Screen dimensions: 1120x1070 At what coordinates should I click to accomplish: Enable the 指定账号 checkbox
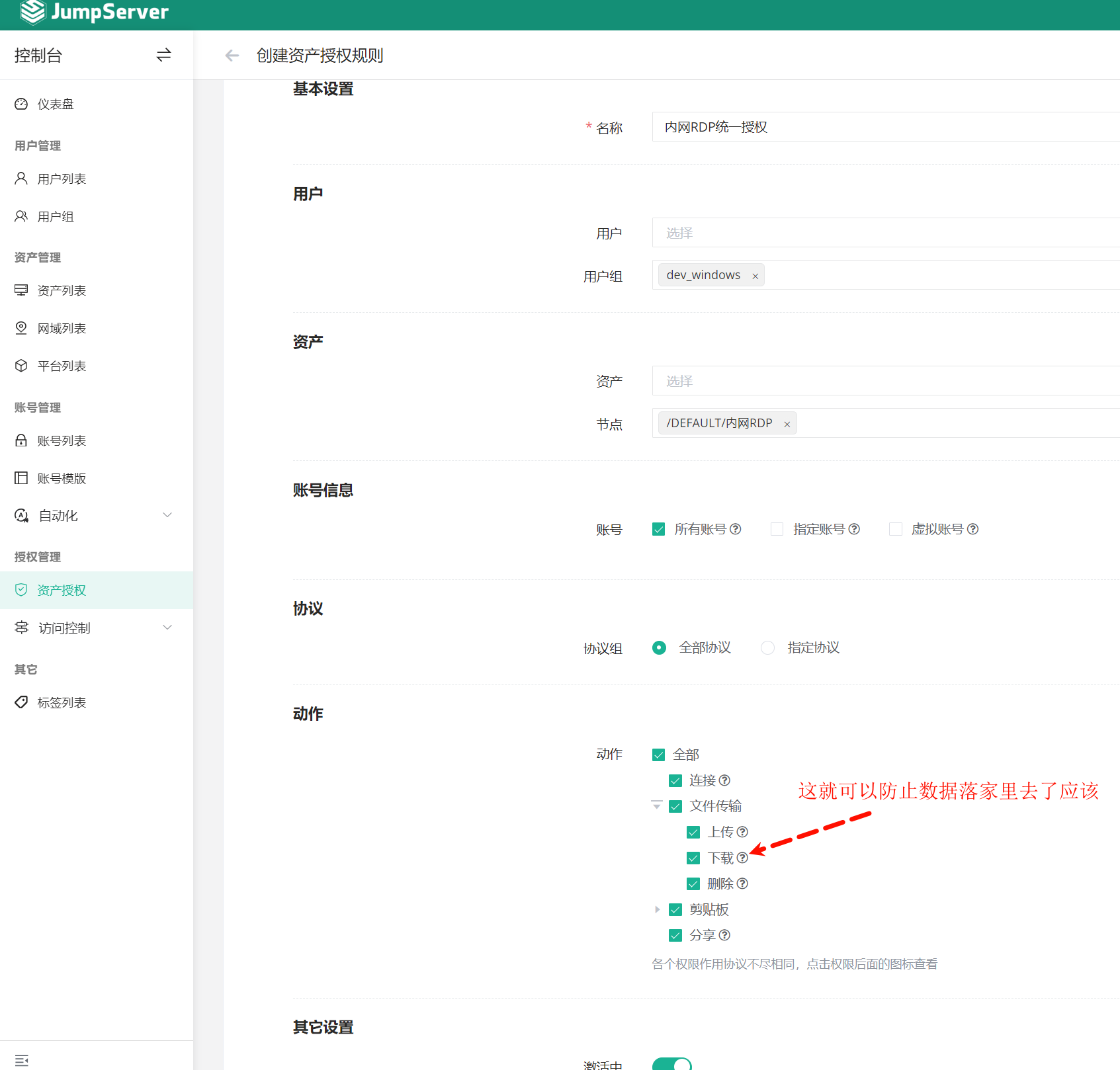click(777, 529)
